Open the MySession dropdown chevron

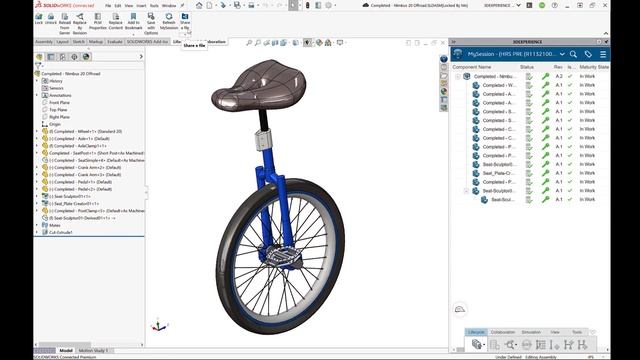(562, 54)
